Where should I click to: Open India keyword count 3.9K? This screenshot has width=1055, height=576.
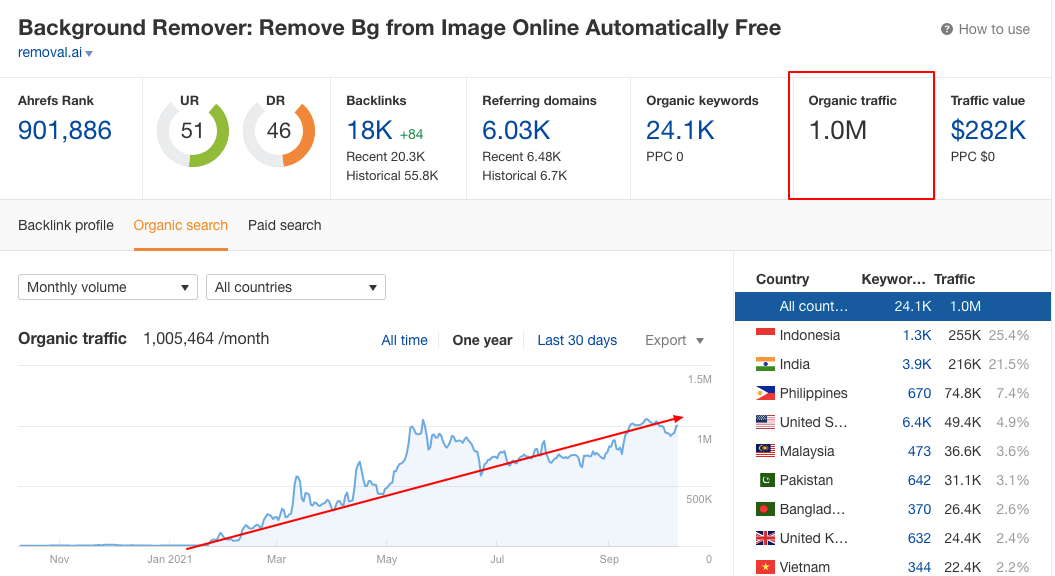coord(917,364)
